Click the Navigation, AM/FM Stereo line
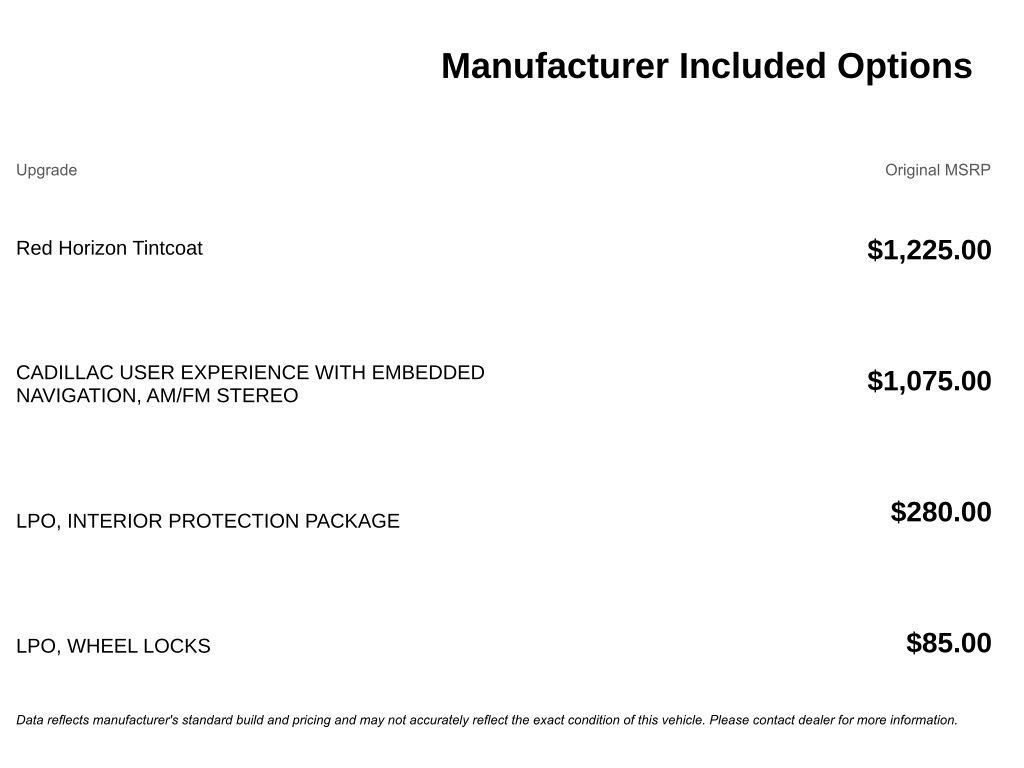This screenshot has width=1024, height=768. [157, 396]
